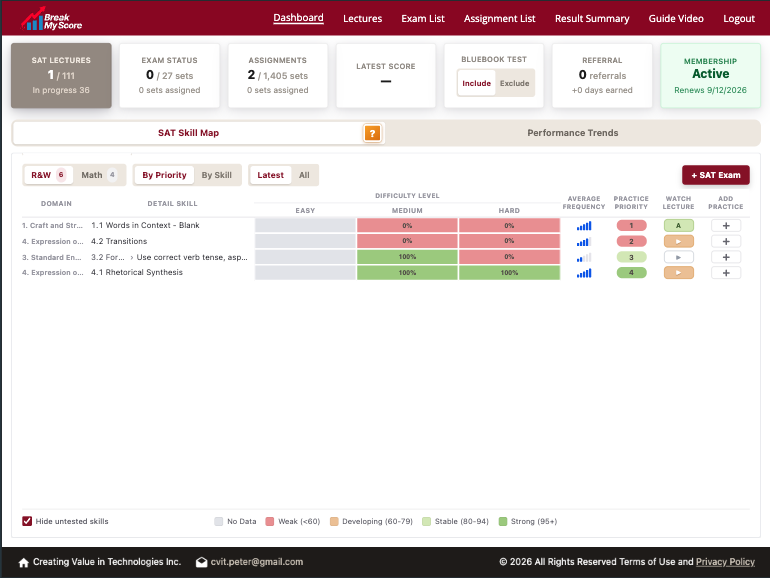Open the Dashboard nav item
Screen dimensions: 770x578
click(x=299, y=18)
